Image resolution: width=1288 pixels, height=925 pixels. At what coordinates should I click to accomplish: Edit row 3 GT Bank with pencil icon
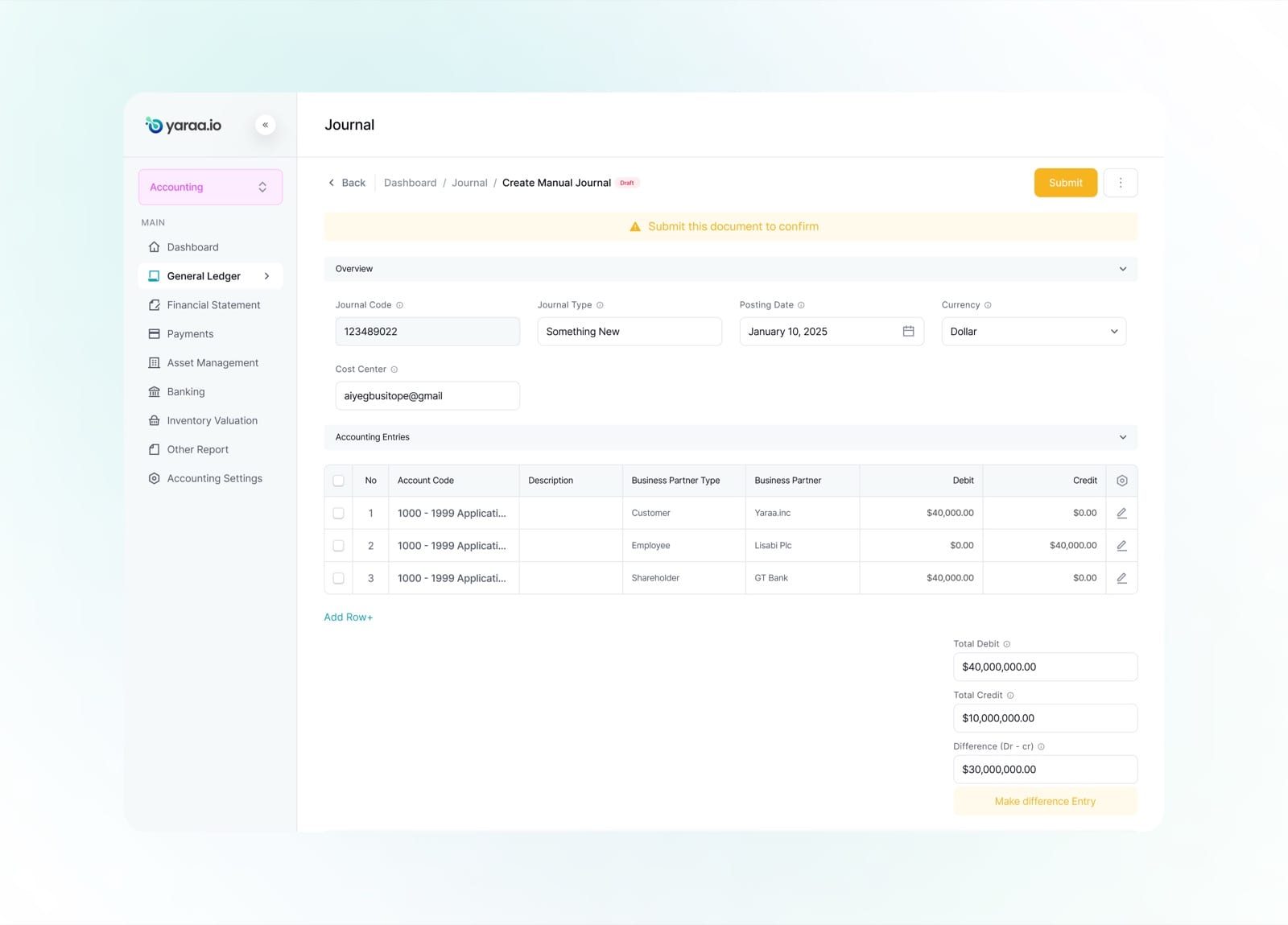tap(1122, 578)
